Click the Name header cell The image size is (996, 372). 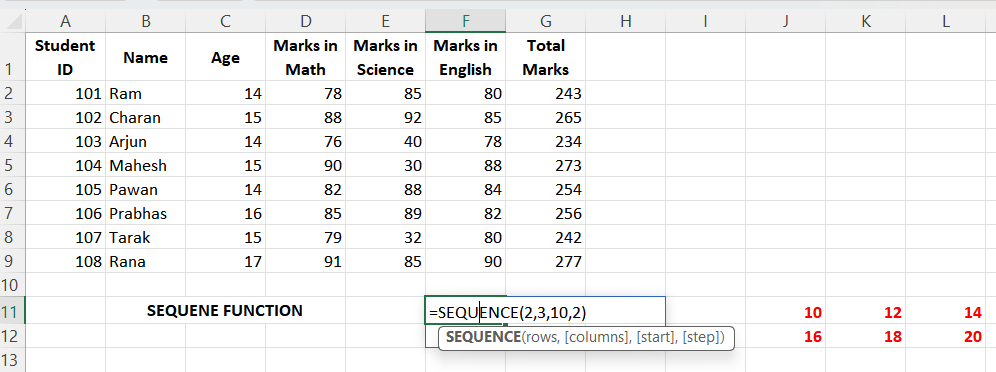point(145,56)
